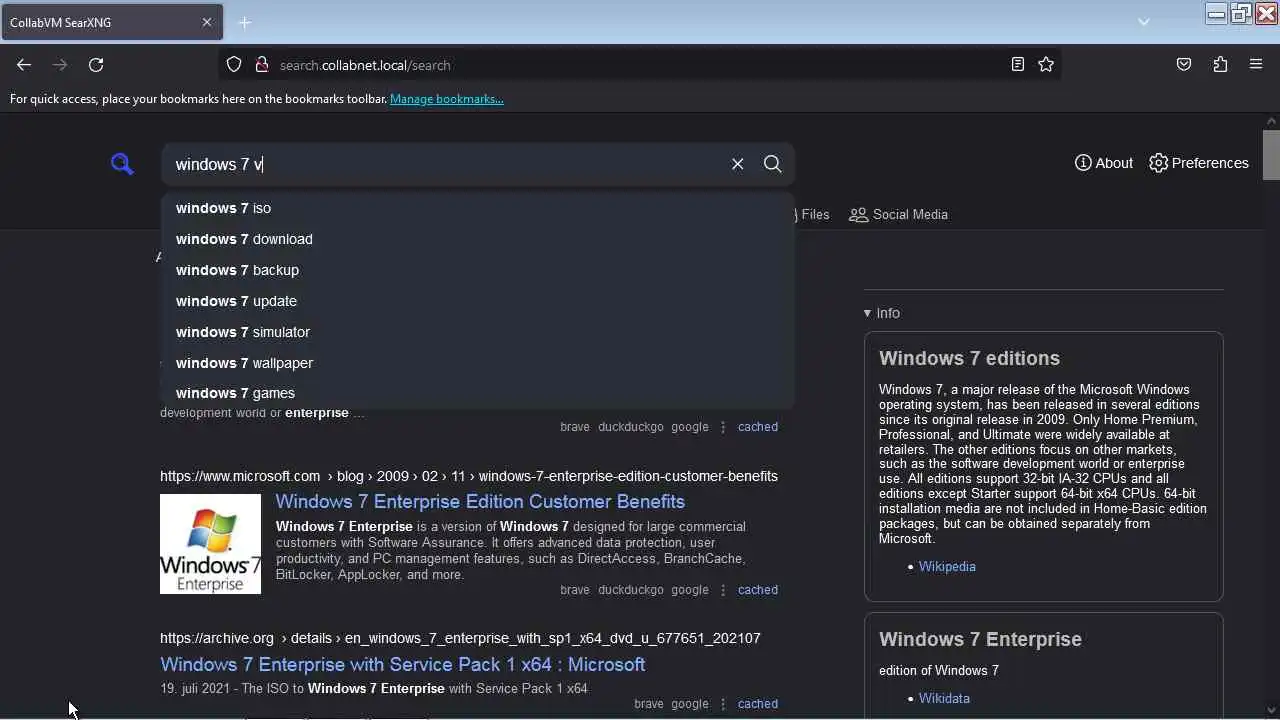
Task: Select suggestion windows 7 download
Action: click(x=478, y=239)
